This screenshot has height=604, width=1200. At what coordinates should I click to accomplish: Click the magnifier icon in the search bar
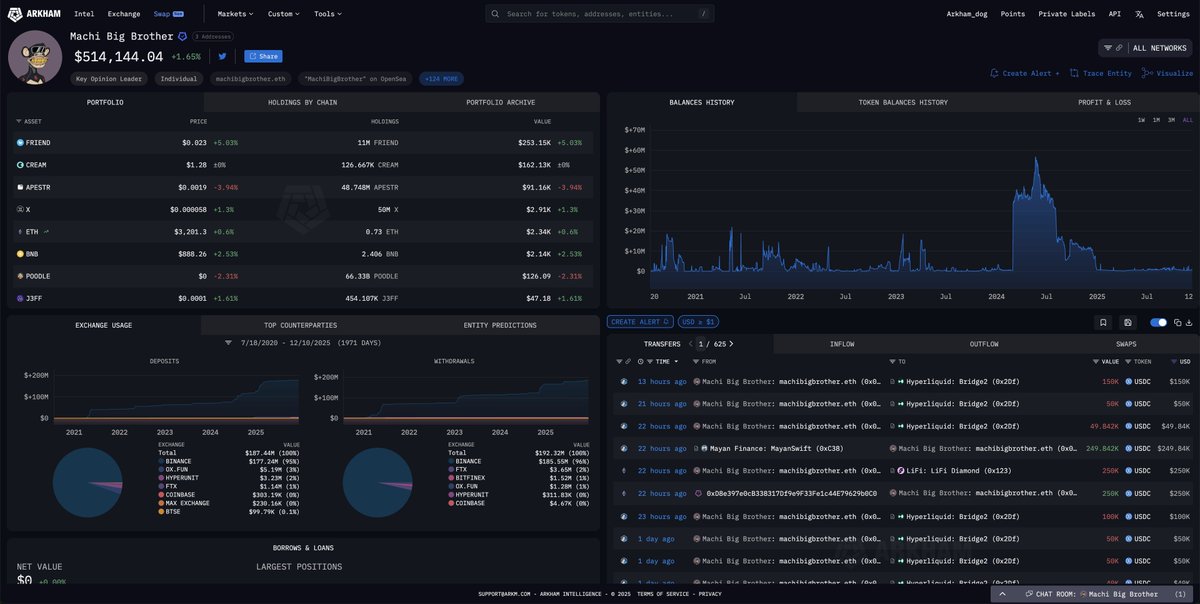coord(497,14)
